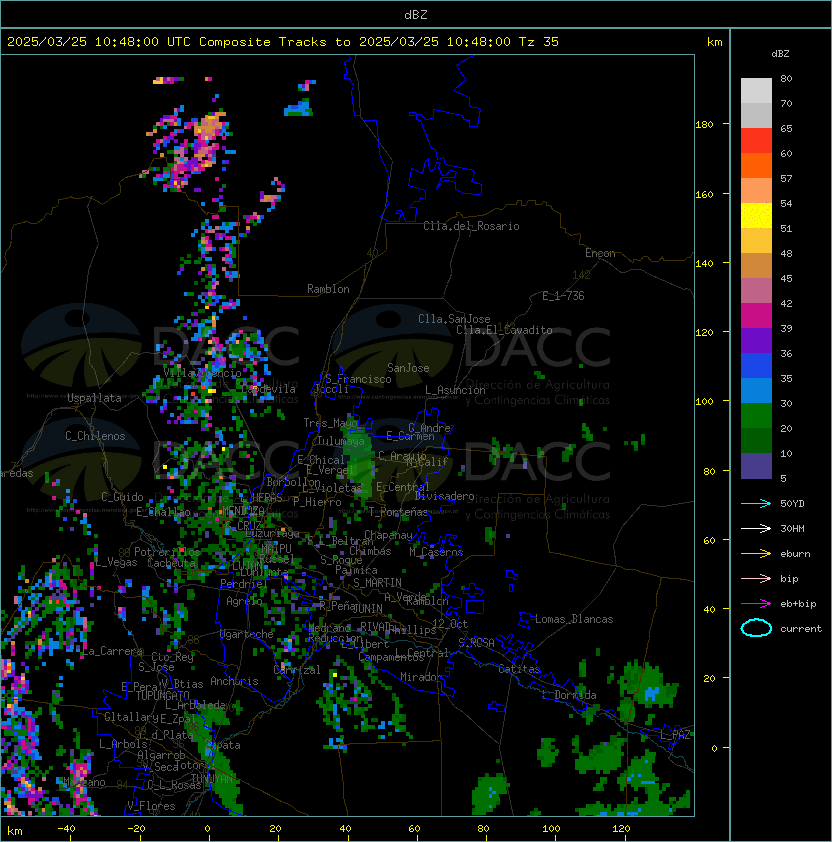Click the royal blue 36 dBZ swatch
The width and height of the screenshot is (832, 842).
[x=756, y=366]
